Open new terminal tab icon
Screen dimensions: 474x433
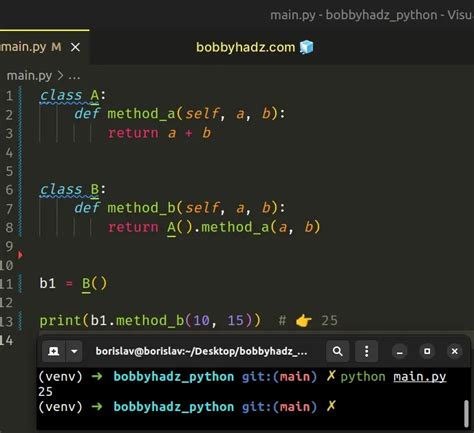coord(54,351)
